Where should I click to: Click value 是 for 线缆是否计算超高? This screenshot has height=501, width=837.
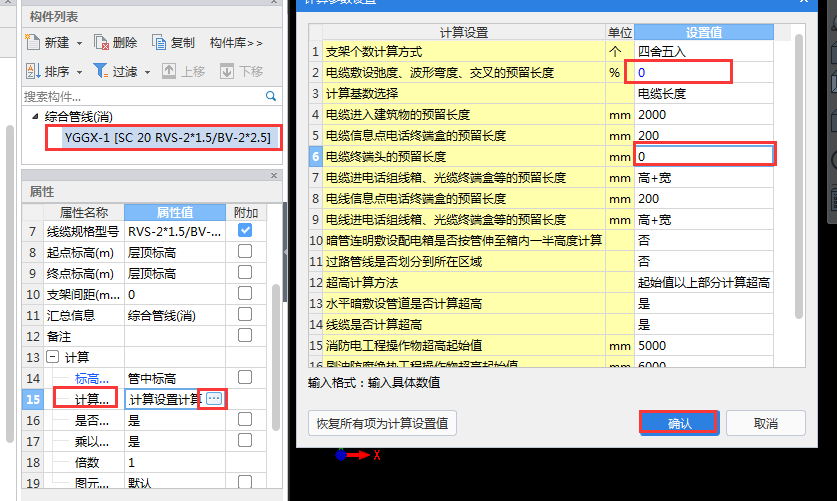pos(704,324)
